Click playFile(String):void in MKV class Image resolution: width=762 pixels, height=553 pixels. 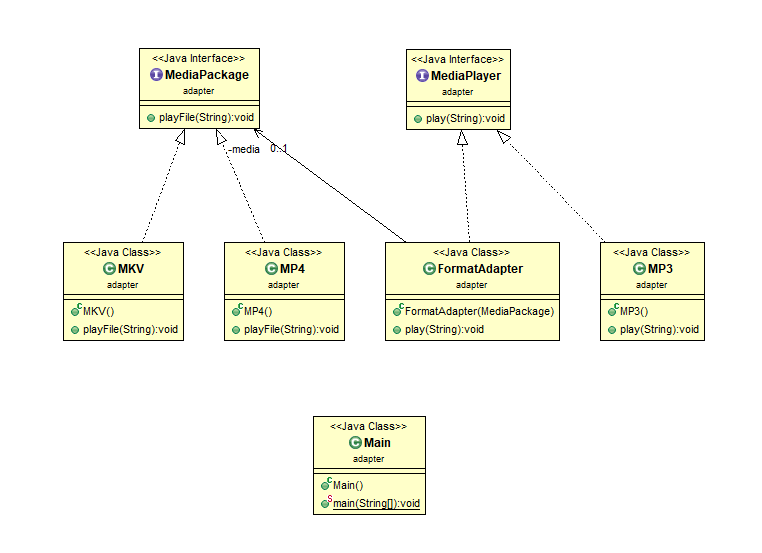pyautogui.click(x=130, y=329)
